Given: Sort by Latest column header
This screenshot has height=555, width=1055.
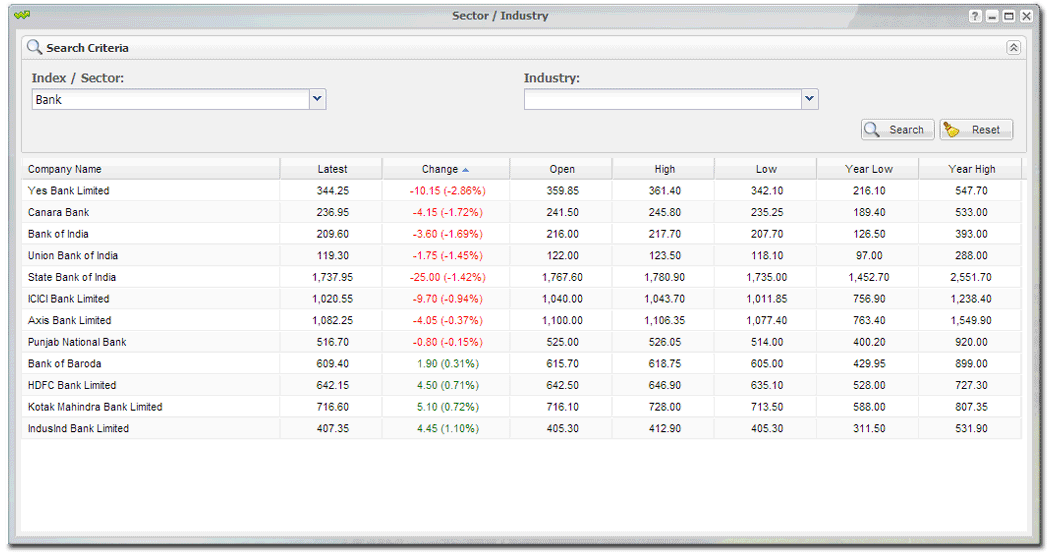Looking at the screenshot, I should [332, 170].
